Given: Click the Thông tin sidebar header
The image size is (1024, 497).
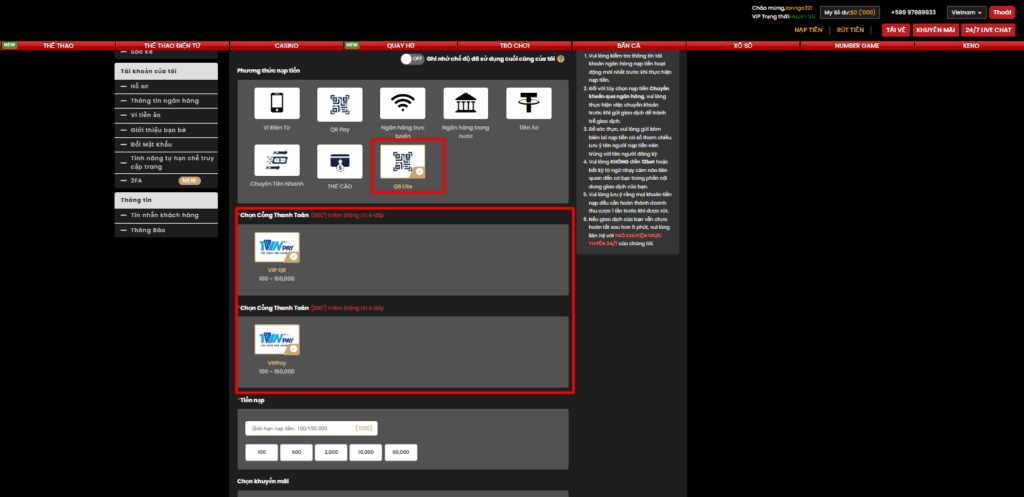Looking at the screenshot, I should (x=166, y=200).
